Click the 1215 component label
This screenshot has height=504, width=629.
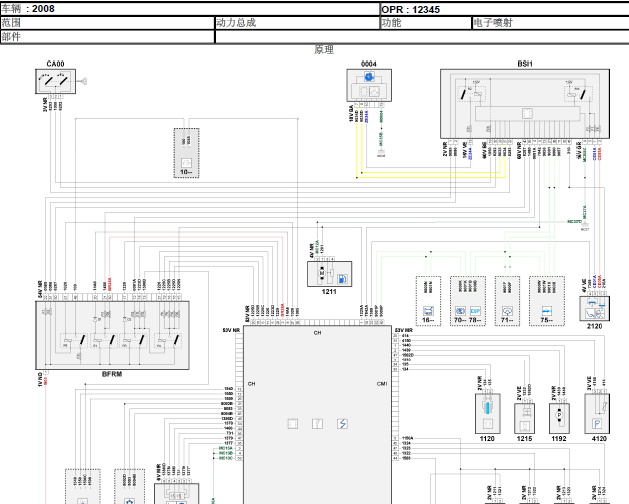point(524,439)
